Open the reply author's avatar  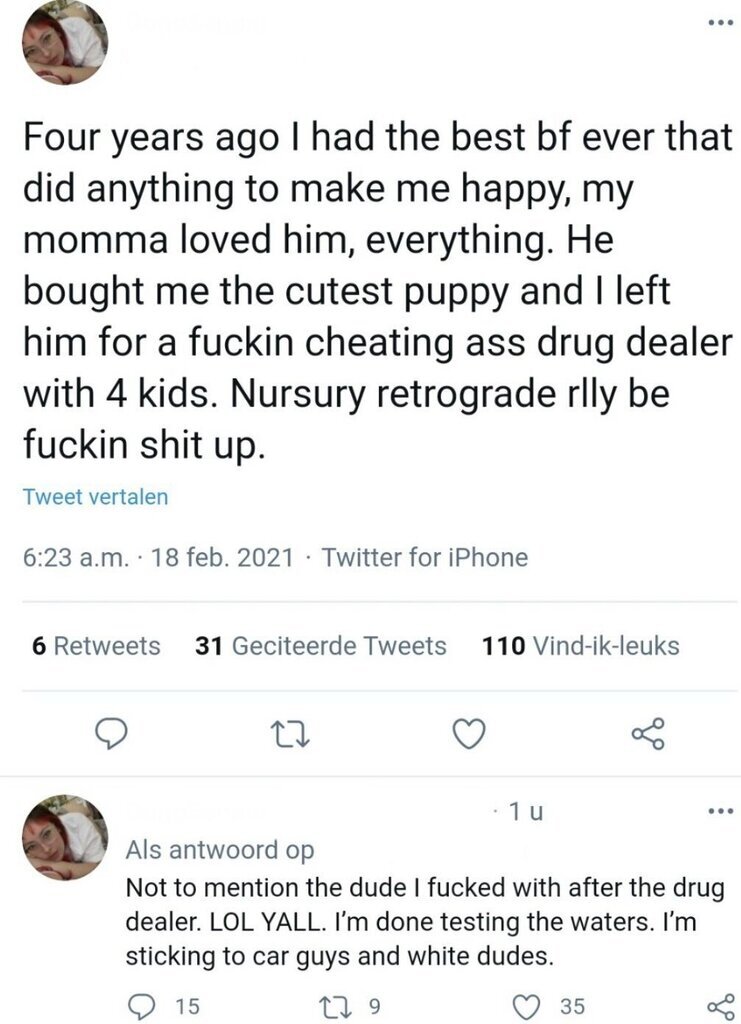coord(64,837)
